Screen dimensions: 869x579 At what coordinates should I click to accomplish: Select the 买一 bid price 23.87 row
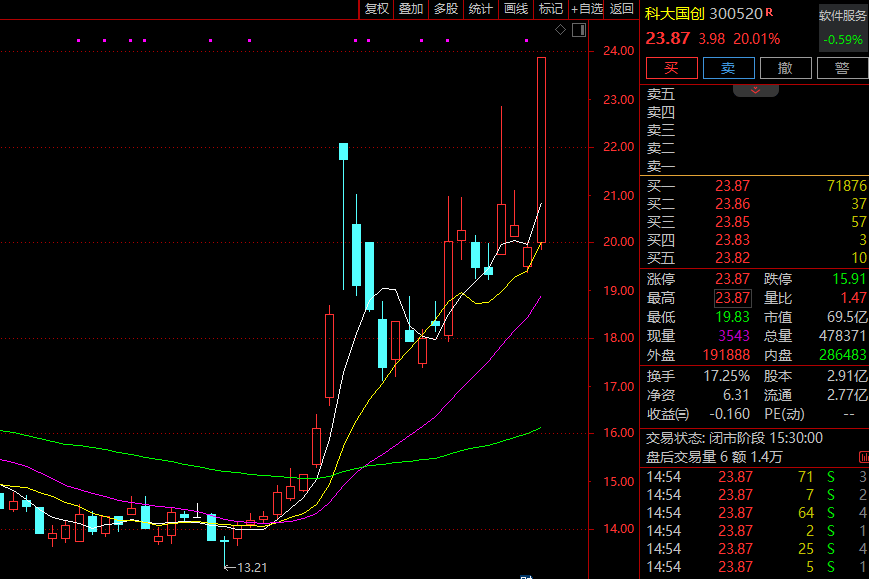[755, 186]
